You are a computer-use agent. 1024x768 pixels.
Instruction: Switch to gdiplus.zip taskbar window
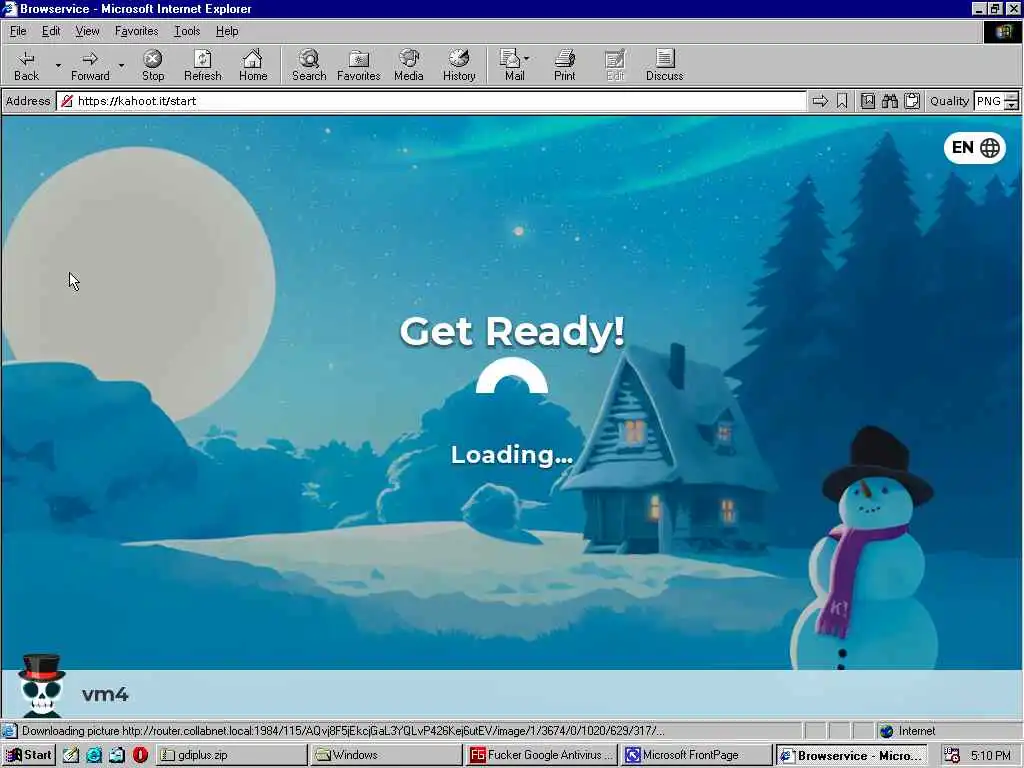231,755
